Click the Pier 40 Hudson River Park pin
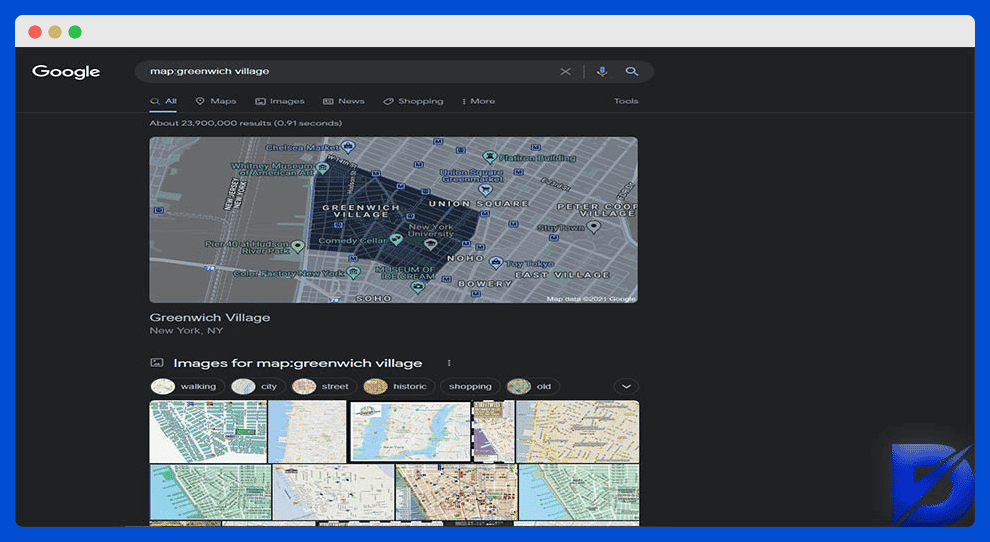The image size is (990, 542). 297,246
